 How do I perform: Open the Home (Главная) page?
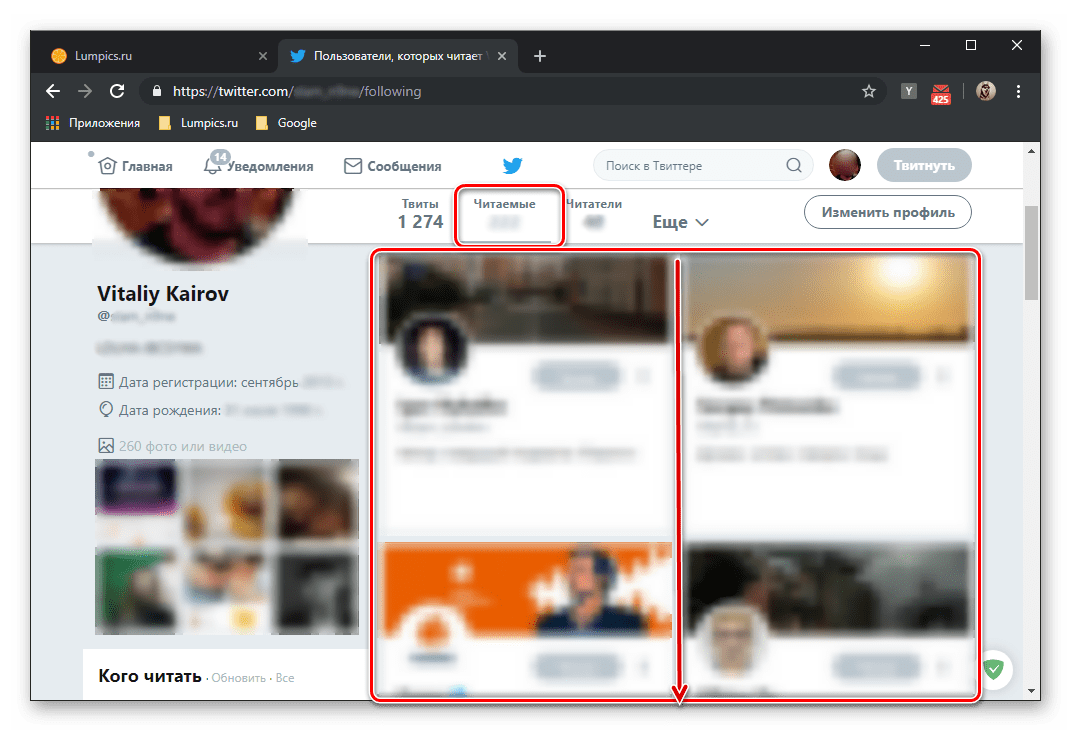[136, 166]
